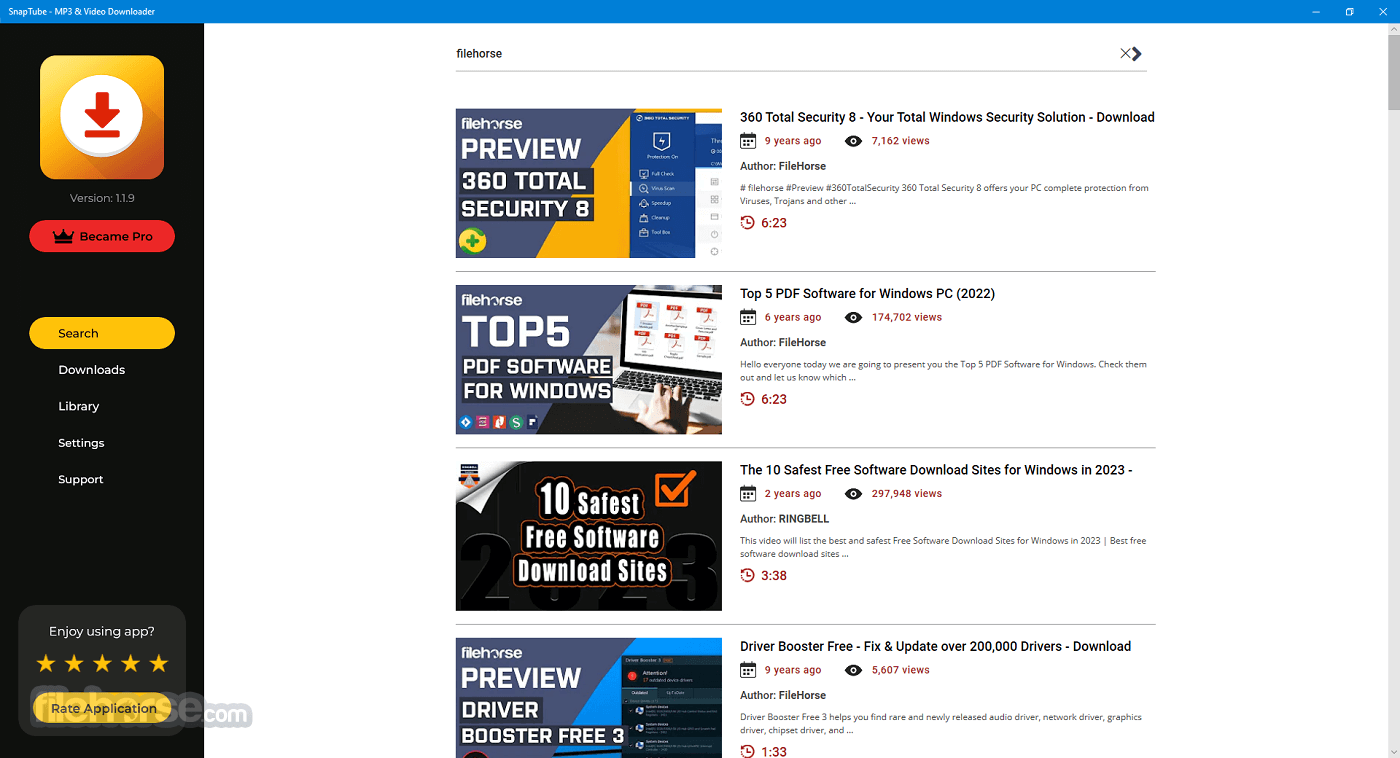Select the fifth star to rate the app

pos(158,662)
